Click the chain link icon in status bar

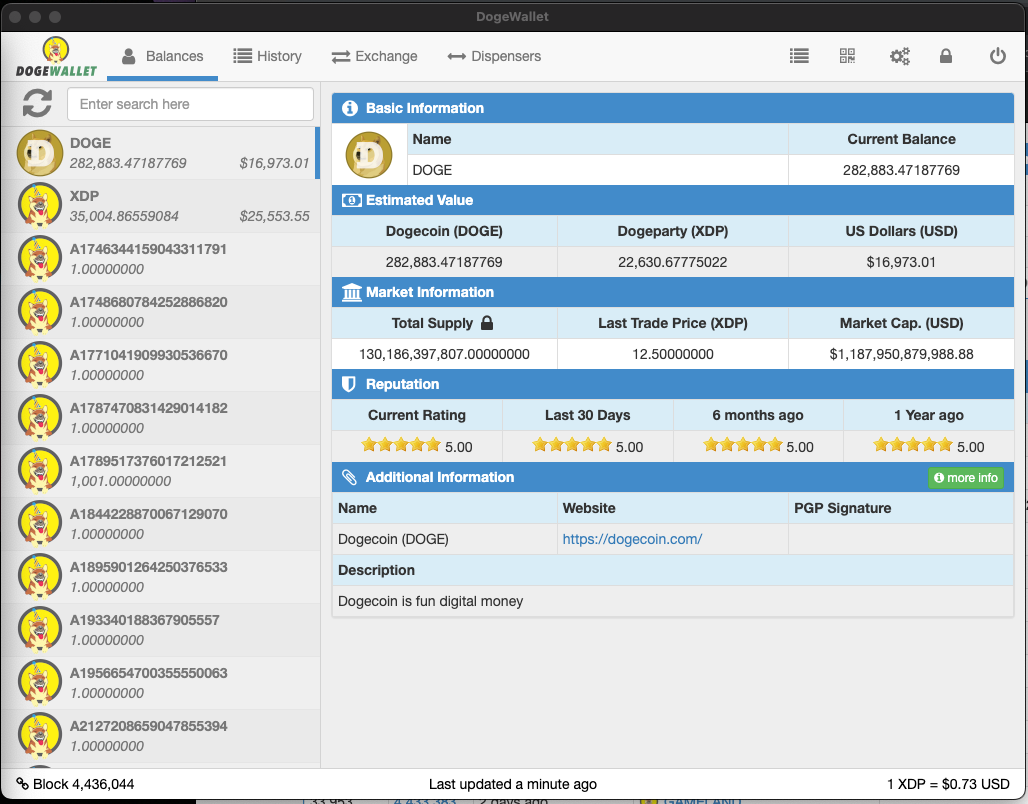click(x=22, y=784)
